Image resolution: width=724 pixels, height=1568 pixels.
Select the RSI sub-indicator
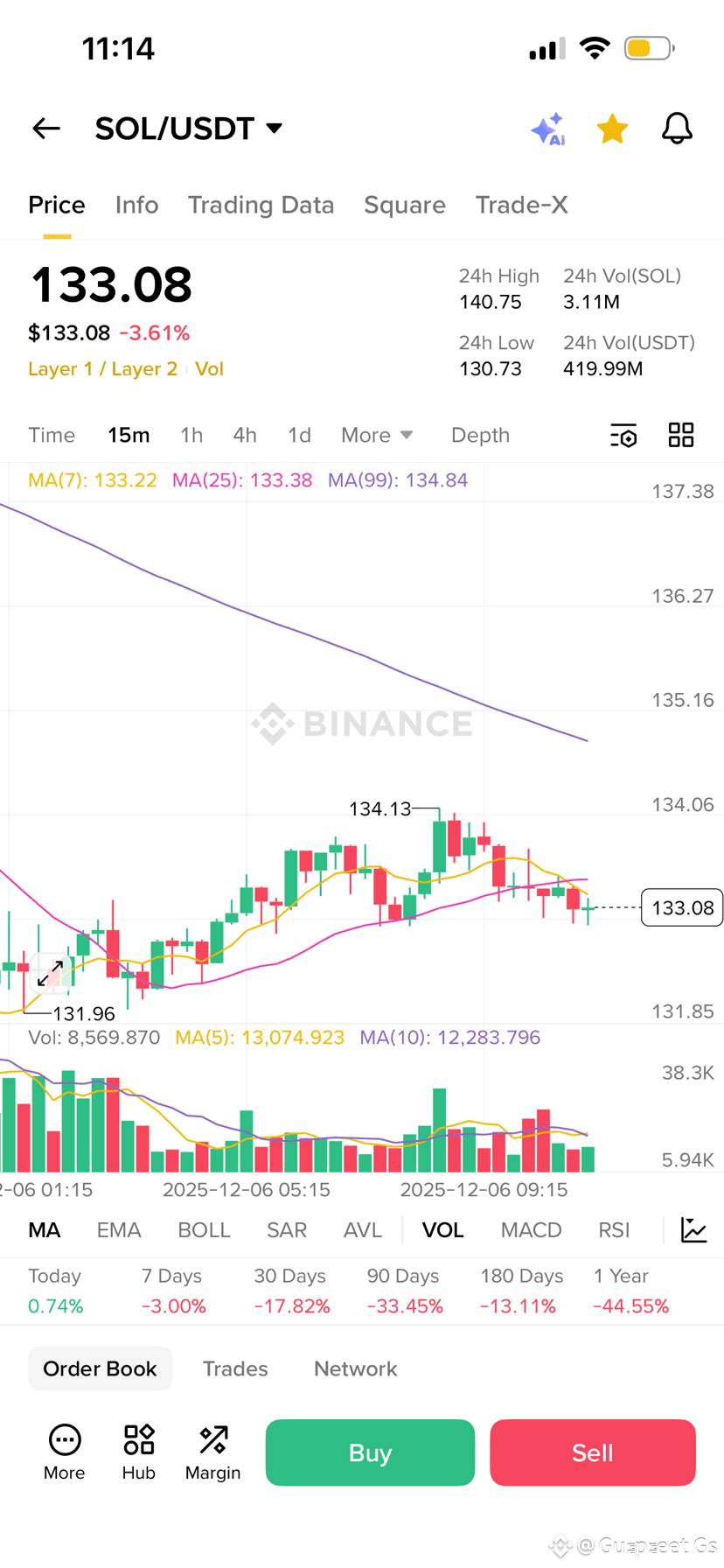[x=614, y=1230]
